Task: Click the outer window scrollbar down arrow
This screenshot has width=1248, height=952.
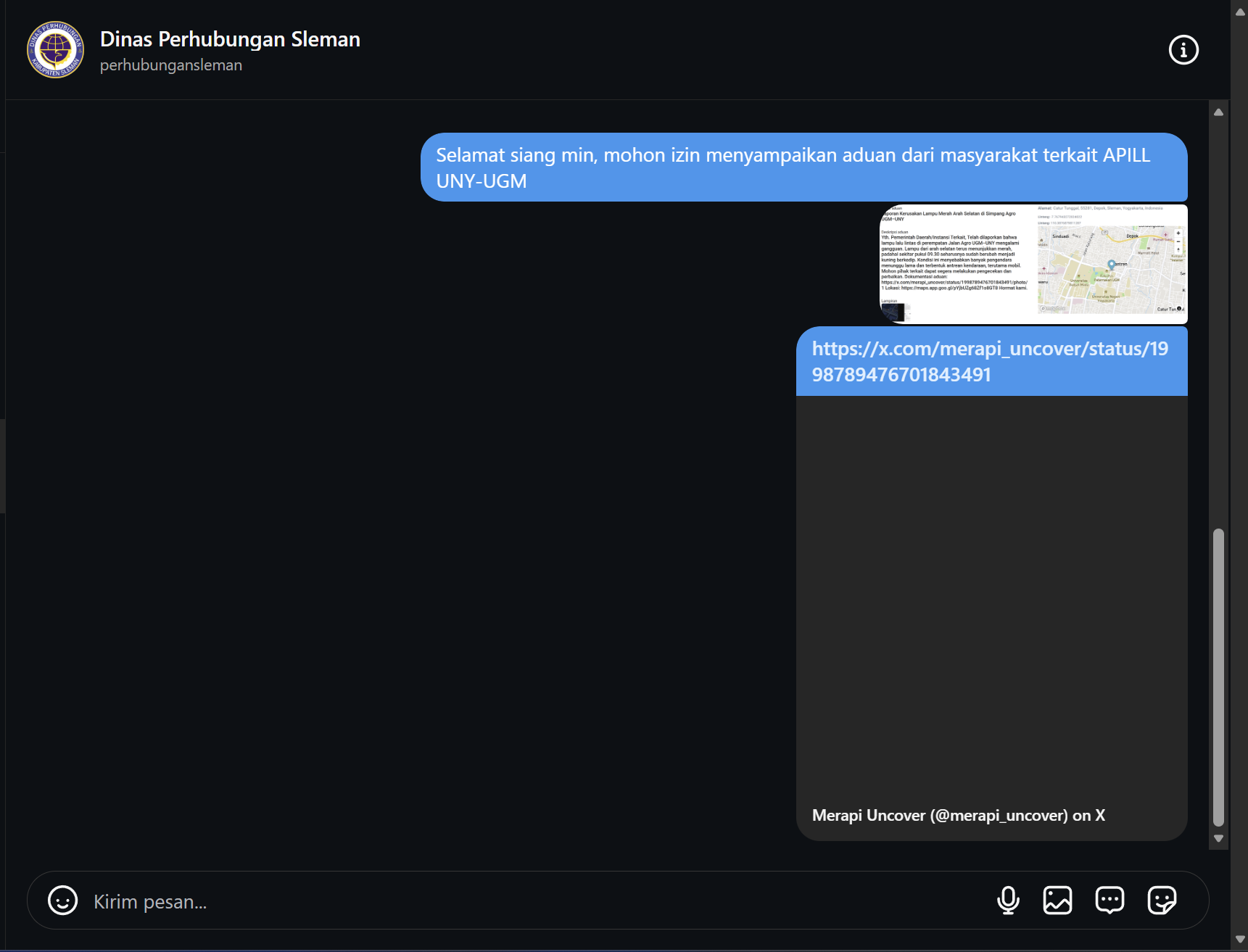Action: point(1240,940)
